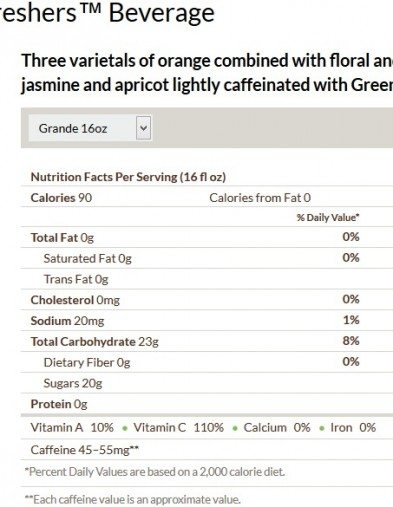The height and width of the screenshot is (507, 393).
Task: Click the Refreshers Beverage page title
Action: [x=107, y=13]
